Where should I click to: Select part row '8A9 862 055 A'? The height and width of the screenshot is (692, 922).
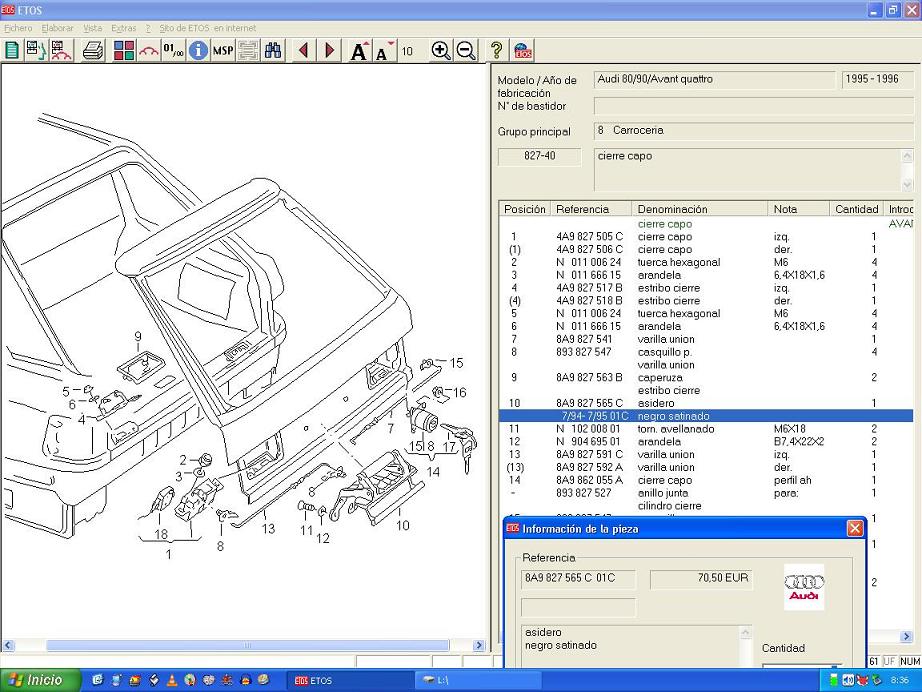tap(706, 480)
